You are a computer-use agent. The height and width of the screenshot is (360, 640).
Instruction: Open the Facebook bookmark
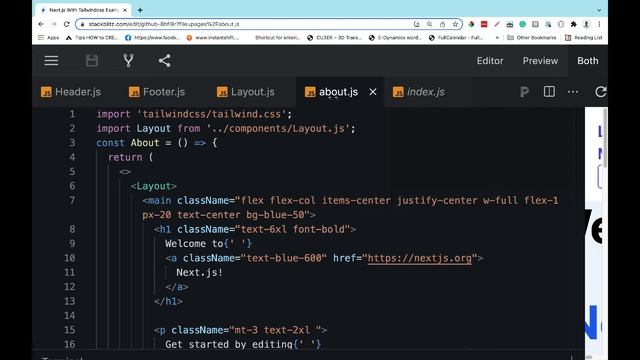(152, 38)
